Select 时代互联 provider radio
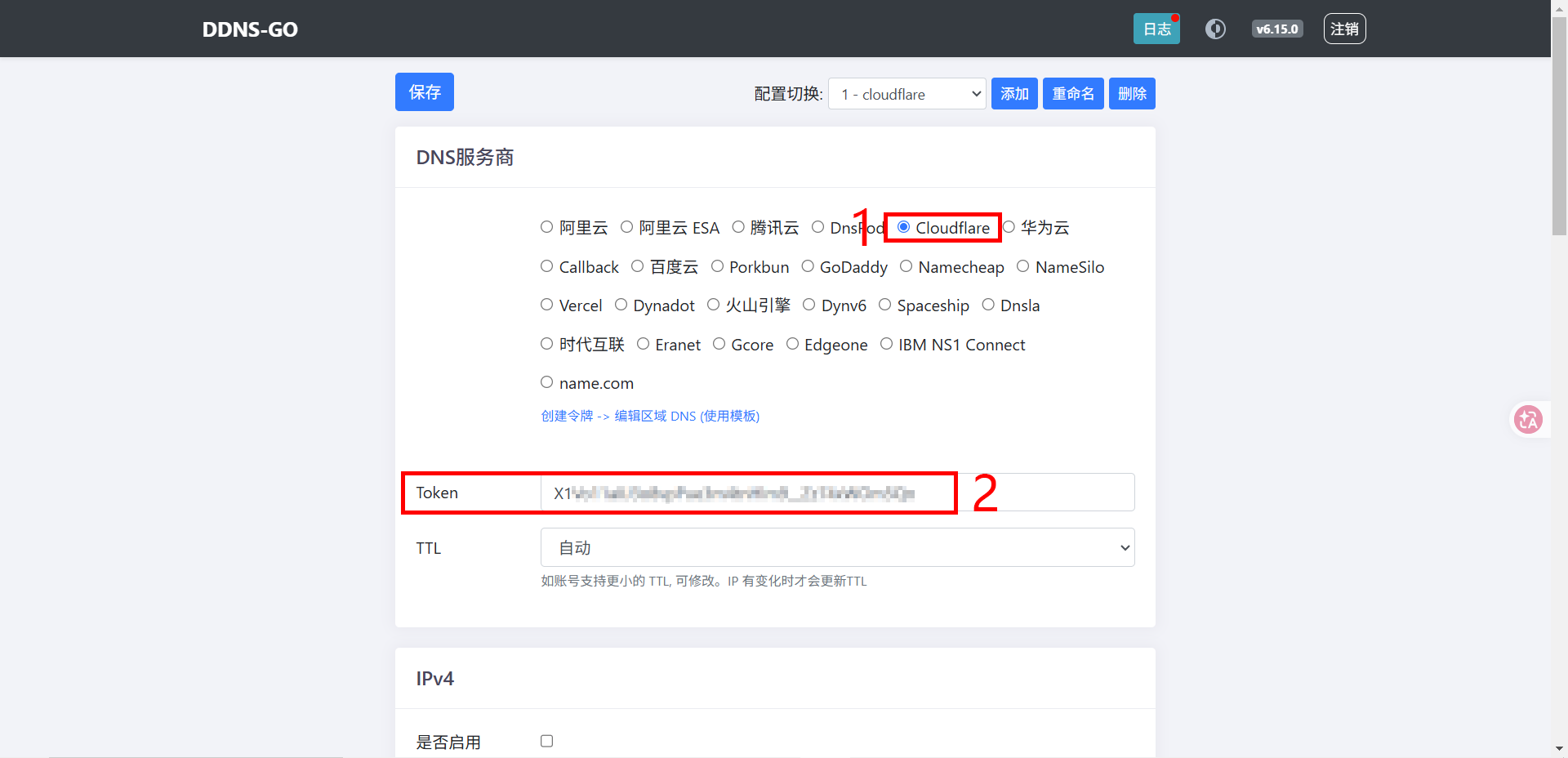This screenshot has height=758, width=1568. [547, 344]
